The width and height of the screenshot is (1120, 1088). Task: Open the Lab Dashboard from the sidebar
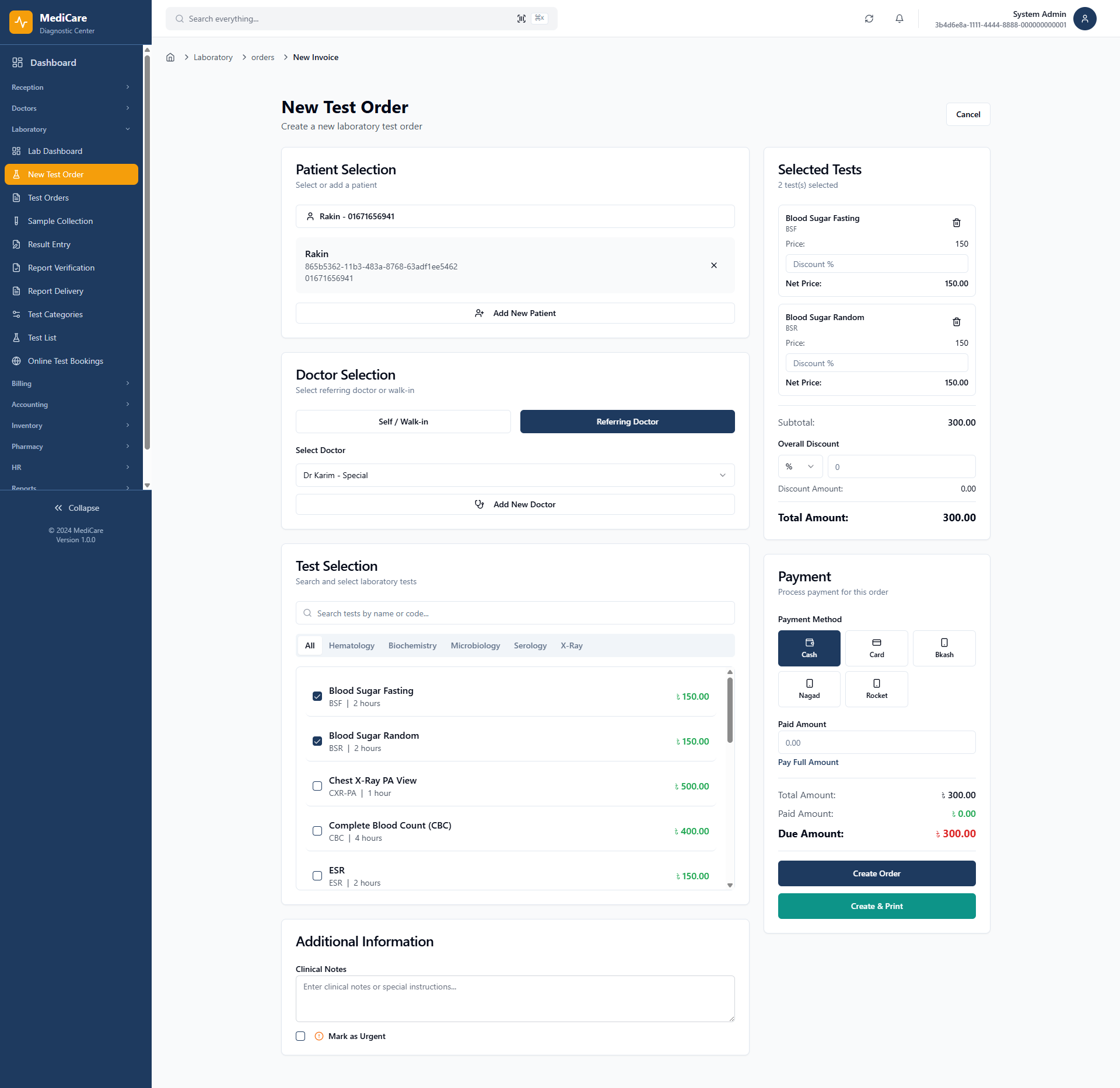[55, 151]
